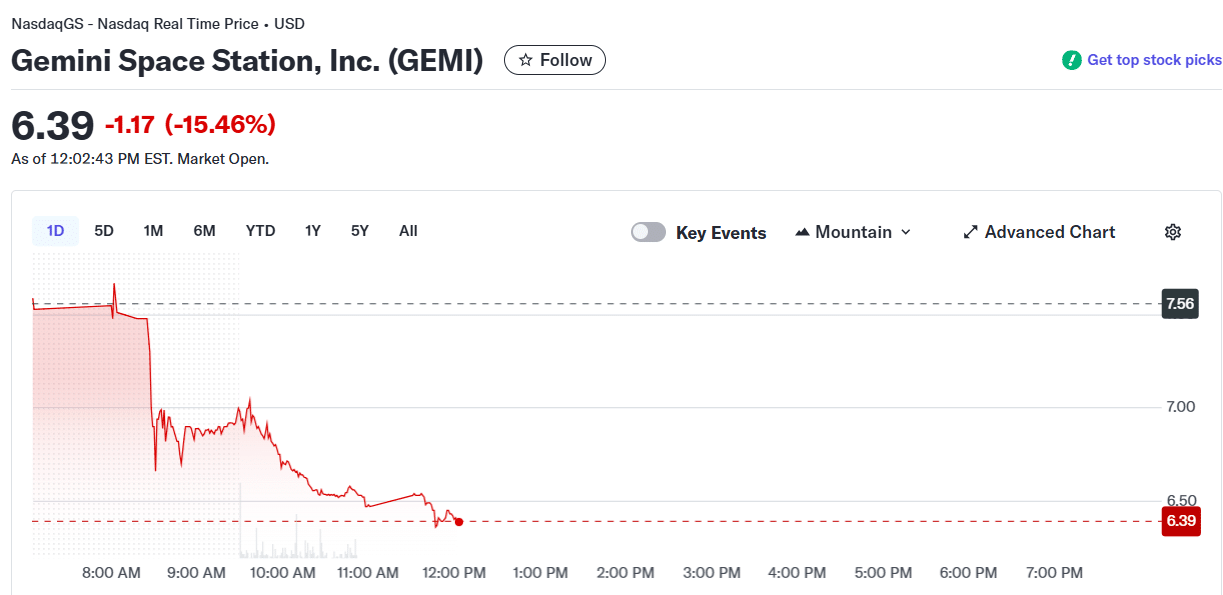
Task: Click the 7.56 previous close label
Action: (x=1180, y=303)
